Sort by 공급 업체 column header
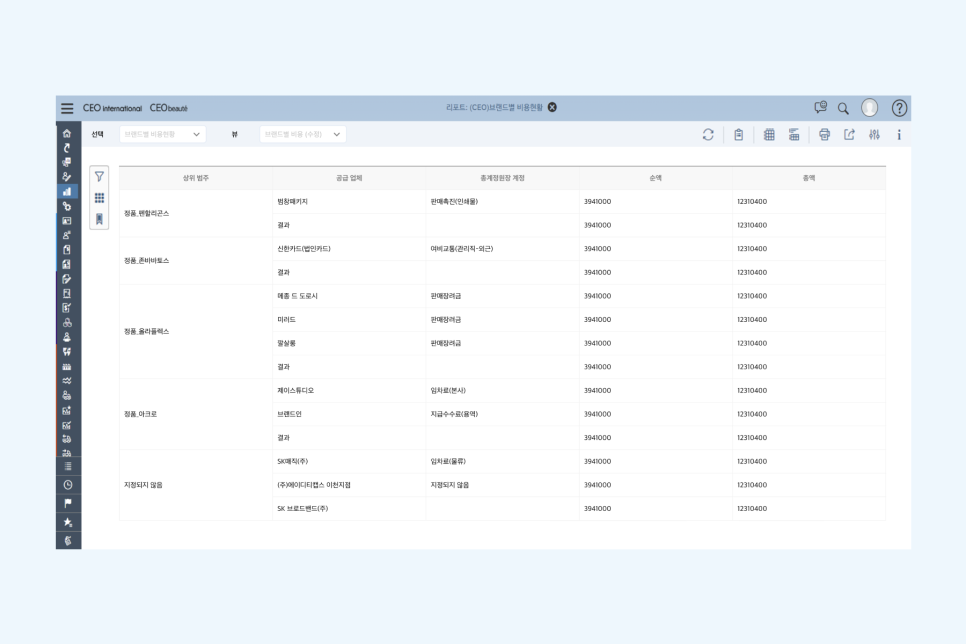Screen dimensions: 966x644 coord(349,178)
